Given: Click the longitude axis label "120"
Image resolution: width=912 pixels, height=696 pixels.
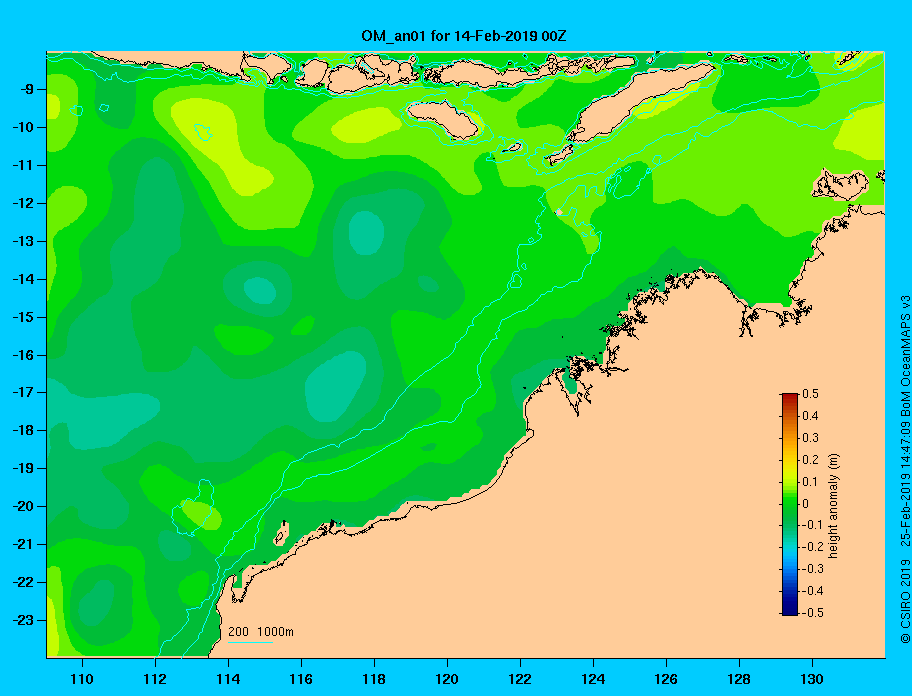Looking at the screenshot, I should 447,679.
